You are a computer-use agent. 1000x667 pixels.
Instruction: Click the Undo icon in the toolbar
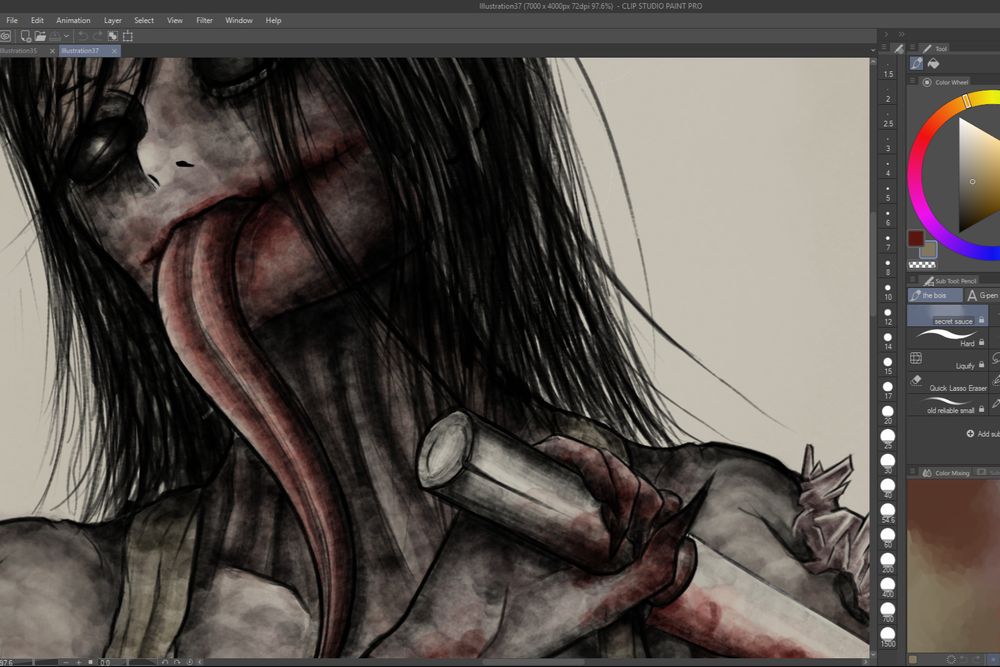tap(82, 35)
